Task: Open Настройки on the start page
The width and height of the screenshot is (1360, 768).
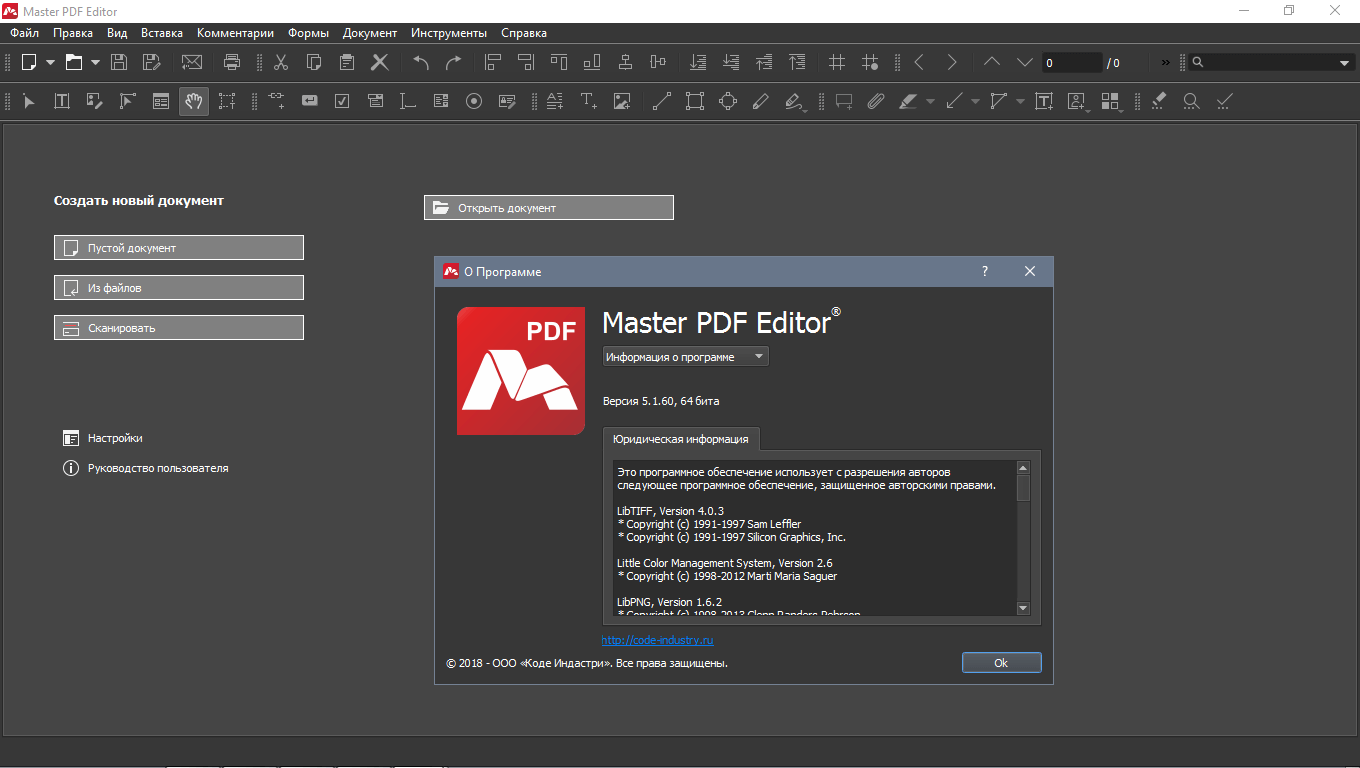Action: click(x=103, y=438)
